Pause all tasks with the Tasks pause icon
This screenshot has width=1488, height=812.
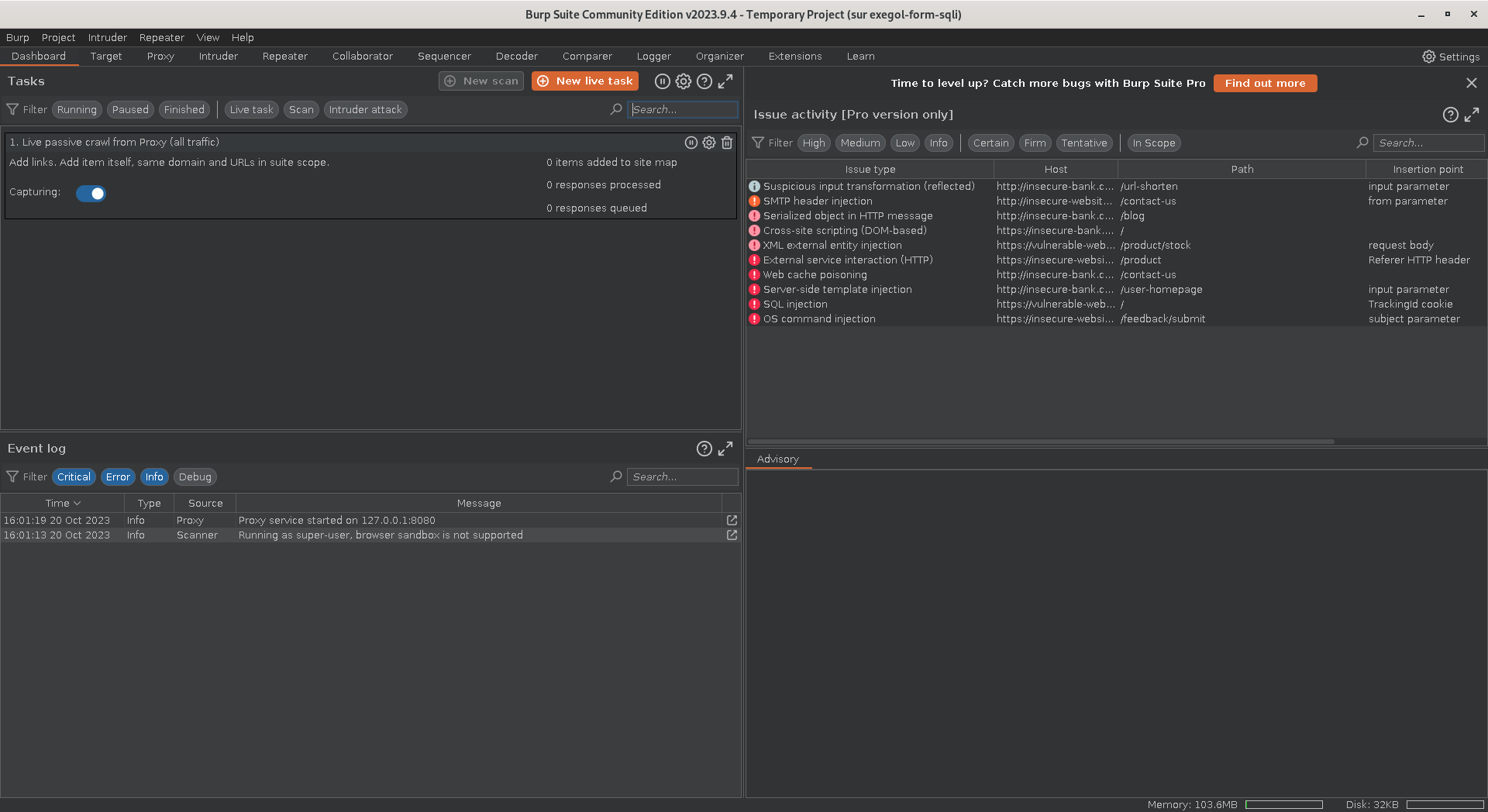coord(662,81)
